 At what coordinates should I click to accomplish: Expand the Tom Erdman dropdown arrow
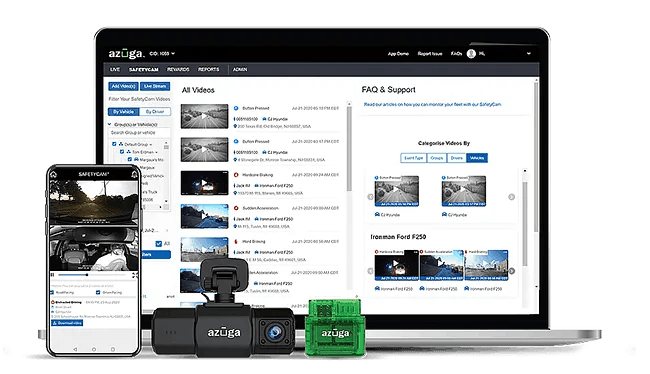tap(156, 153)
